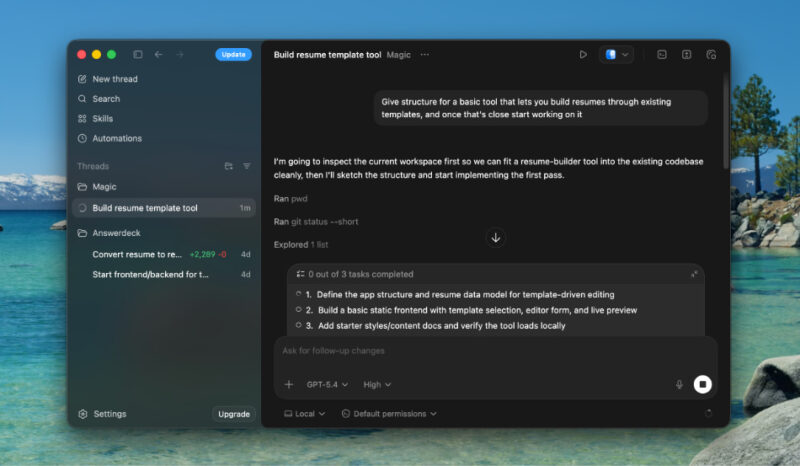Open the Default permissions dropdown
Screen dimensions: 800x466
[388, 414]
